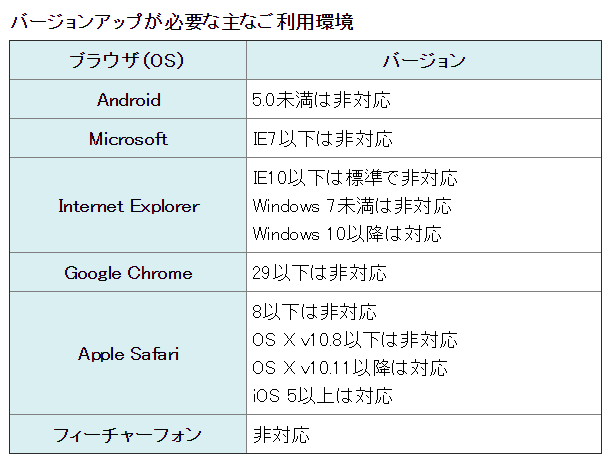This screenshot has width=609, height=465.
Task: Select the フィーチャーフォン row label
Action: pyautogui.click(x=128, y=435)
